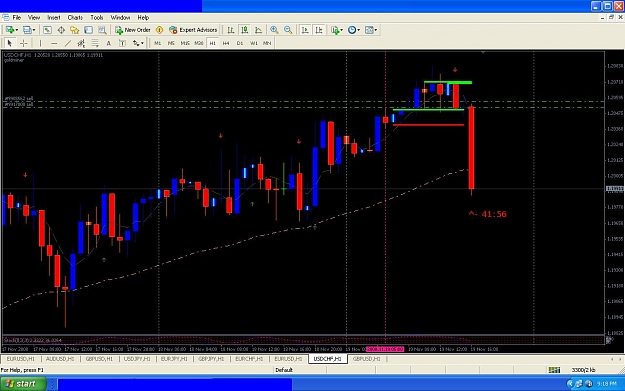The height and width of the screenshot is (391, 625).
Task: Click the connection bars icon in status bar
Action: pyautogui.click(x=554, y=370)
